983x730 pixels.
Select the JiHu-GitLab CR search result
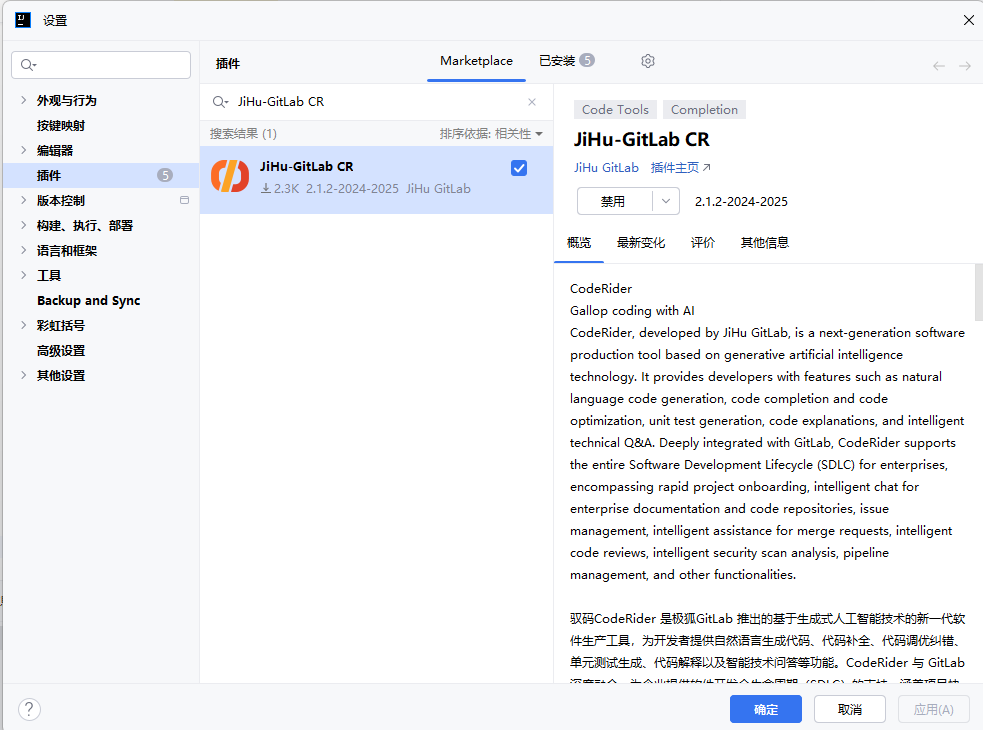point(376,180)
